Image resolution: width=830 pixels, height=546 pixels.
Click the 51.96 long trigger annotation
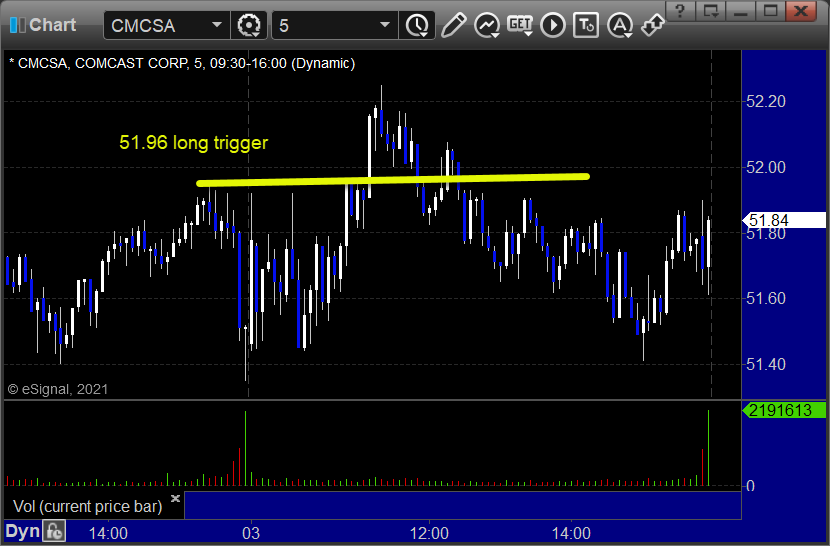coord(194,143)
